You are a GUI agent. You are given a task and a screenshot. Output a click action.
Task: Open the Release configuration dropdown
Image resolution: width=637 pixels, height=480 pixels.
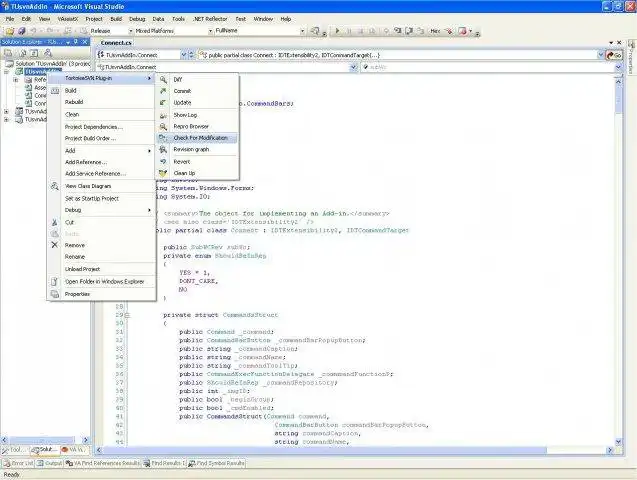pos(131,31)
